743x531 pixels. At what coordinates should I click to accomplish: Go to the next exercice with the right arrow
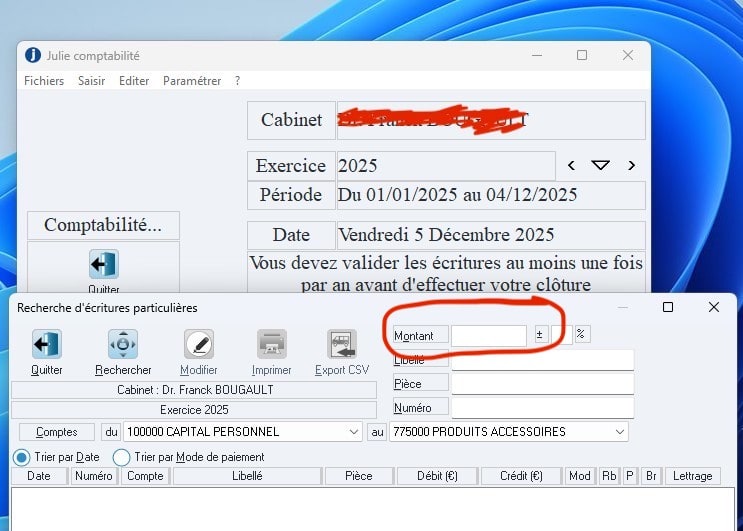[631, 166]
